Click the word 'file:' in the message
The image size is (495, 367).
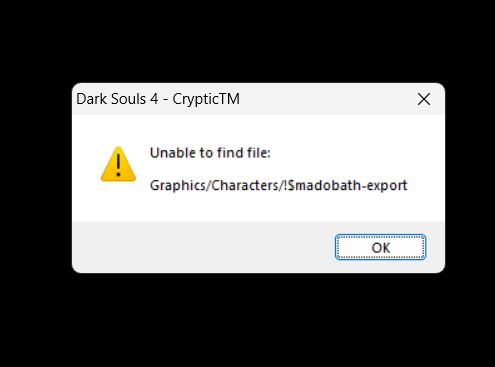pos(259,153)
